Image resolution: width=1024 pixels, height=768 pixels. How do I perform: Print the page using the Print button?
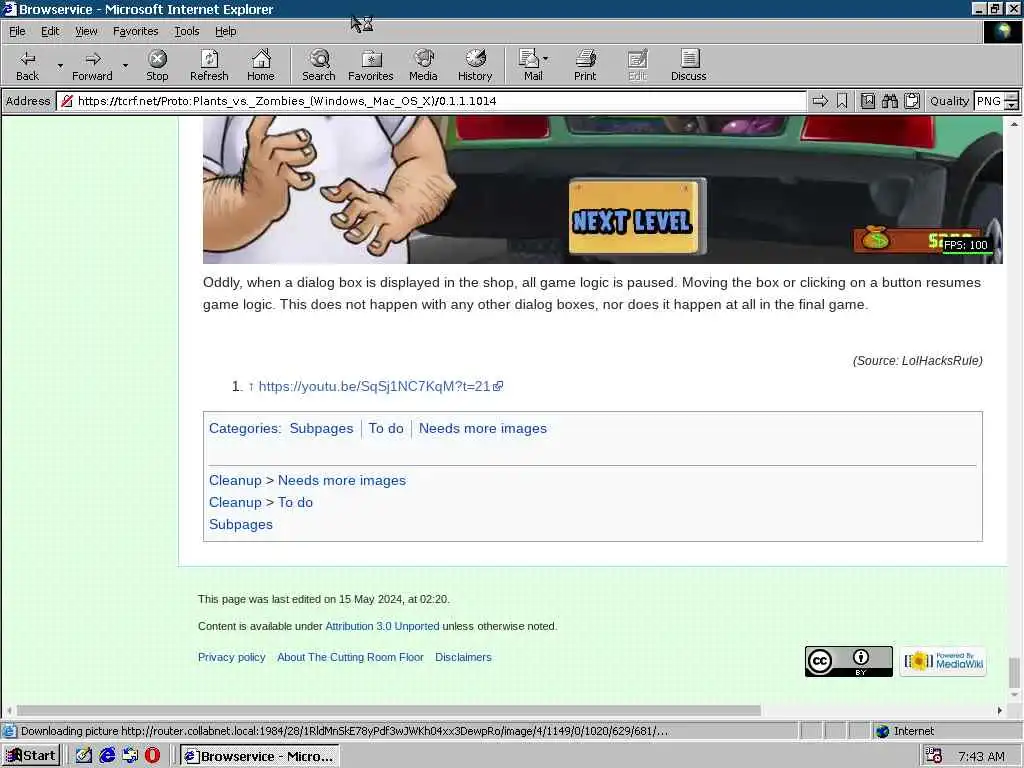click(x=585, y=65)
